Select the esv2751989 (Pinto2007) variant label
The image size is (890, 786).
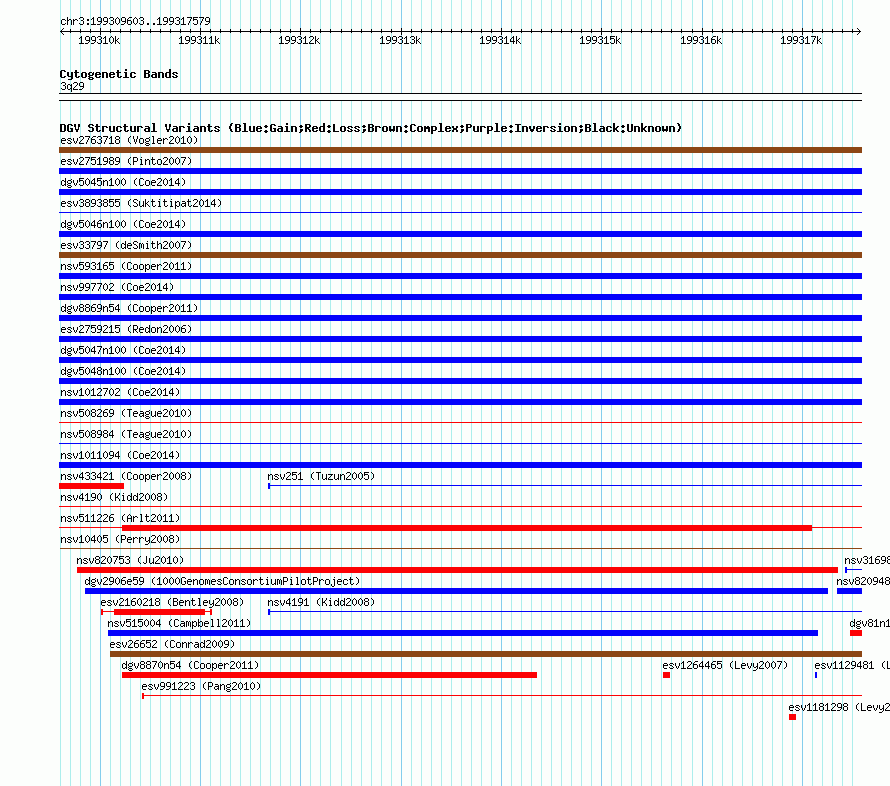[126, 161]
